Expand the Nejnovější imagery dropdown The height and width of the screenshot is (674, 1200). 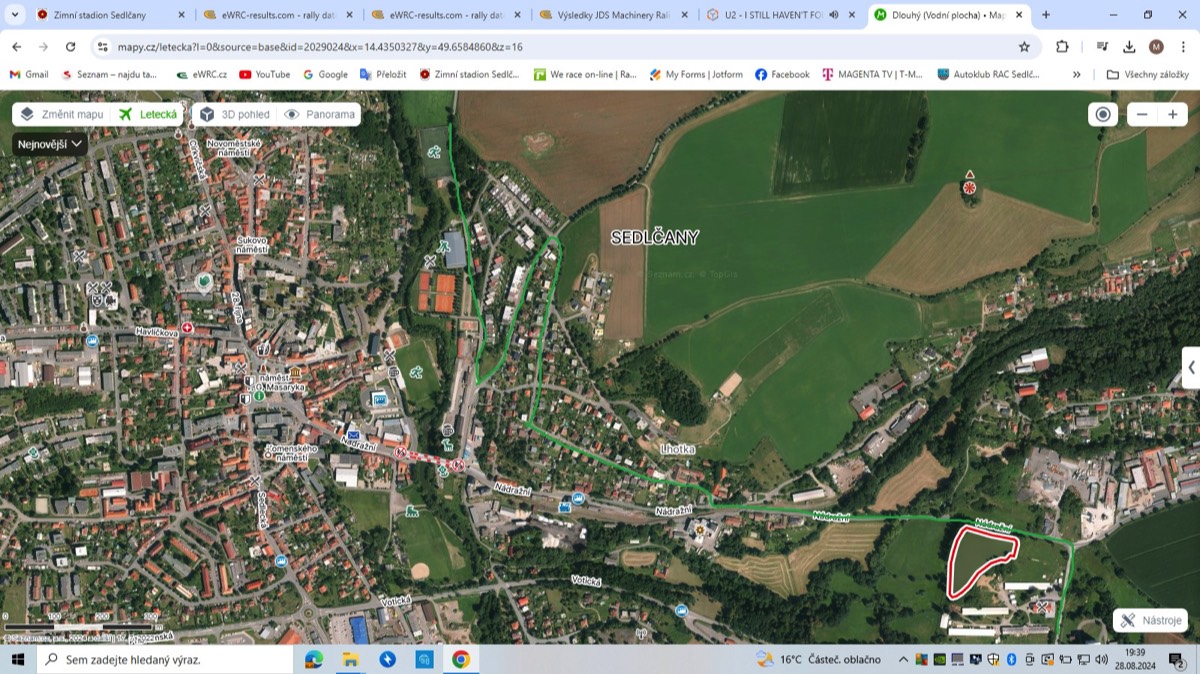pos(50,144)
